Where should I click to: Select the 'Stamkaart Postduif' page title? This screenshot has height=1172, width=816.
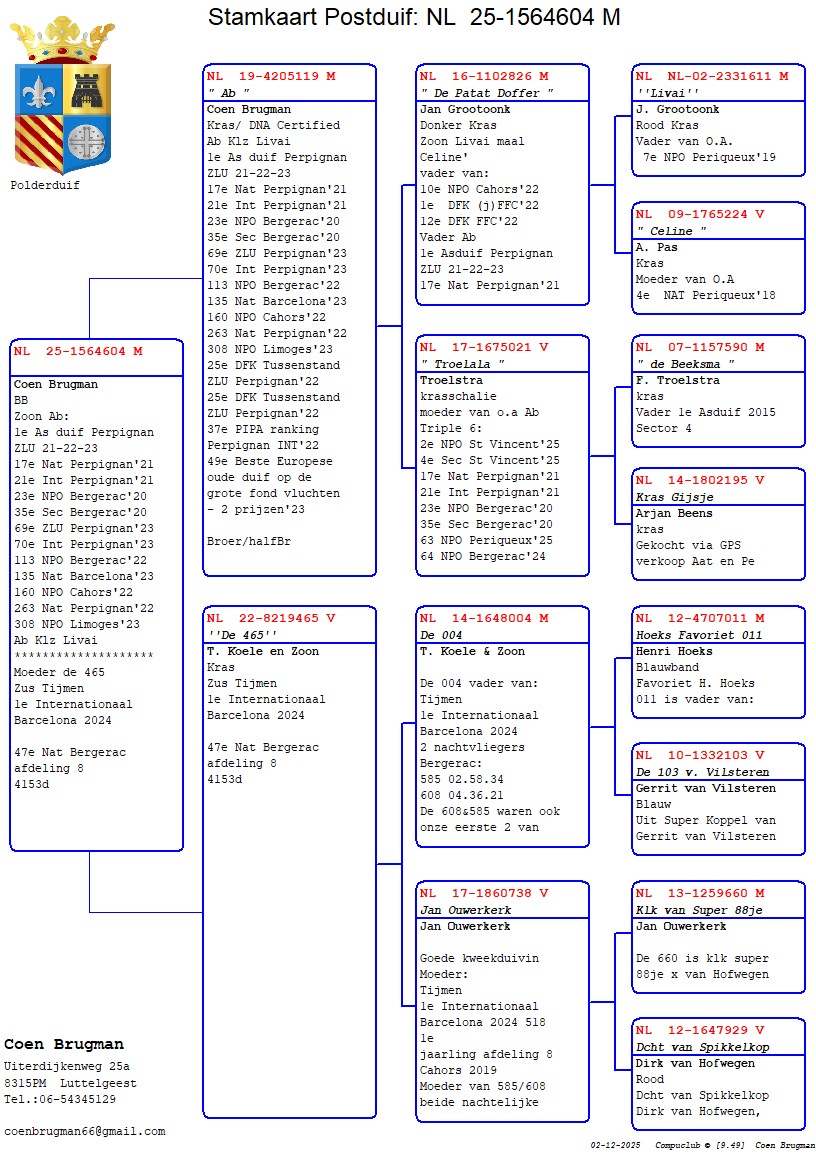tap(414, 17)
